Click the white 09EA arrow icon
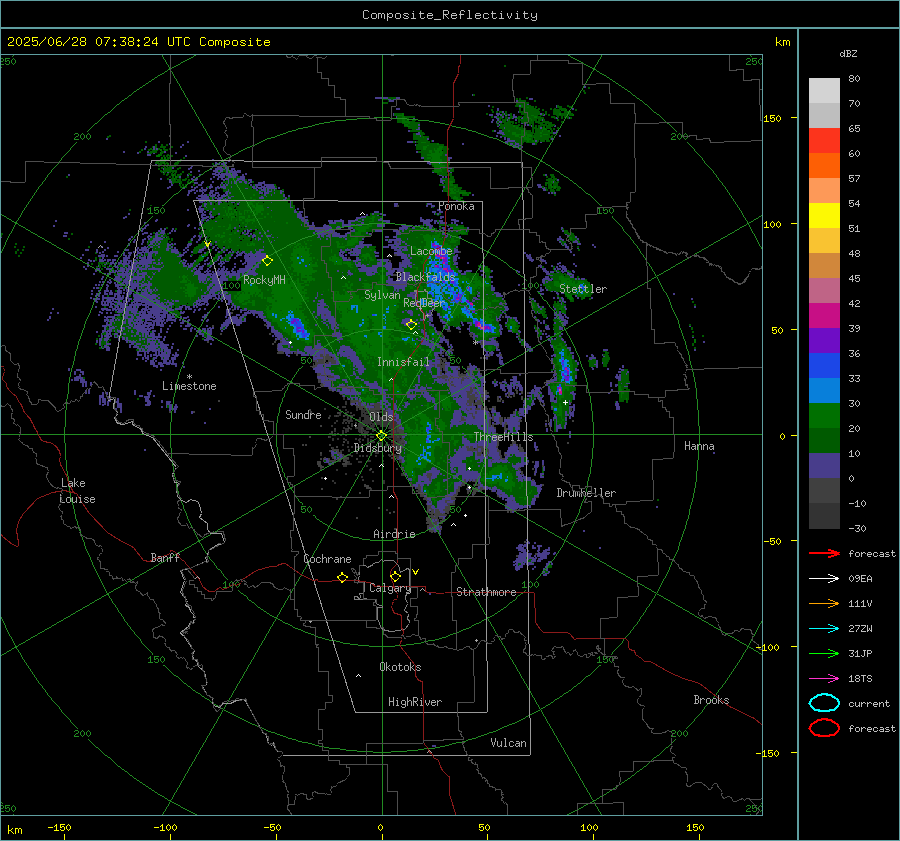900x841 pixels. (x=824, y=578)
